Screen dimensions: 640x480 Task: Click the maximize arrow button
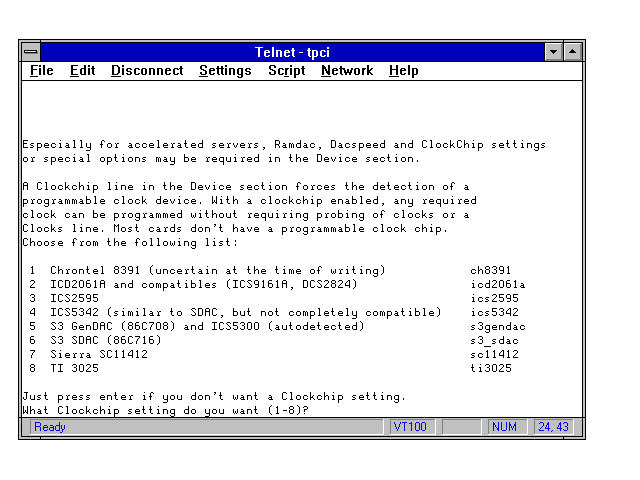pos(573,51)
